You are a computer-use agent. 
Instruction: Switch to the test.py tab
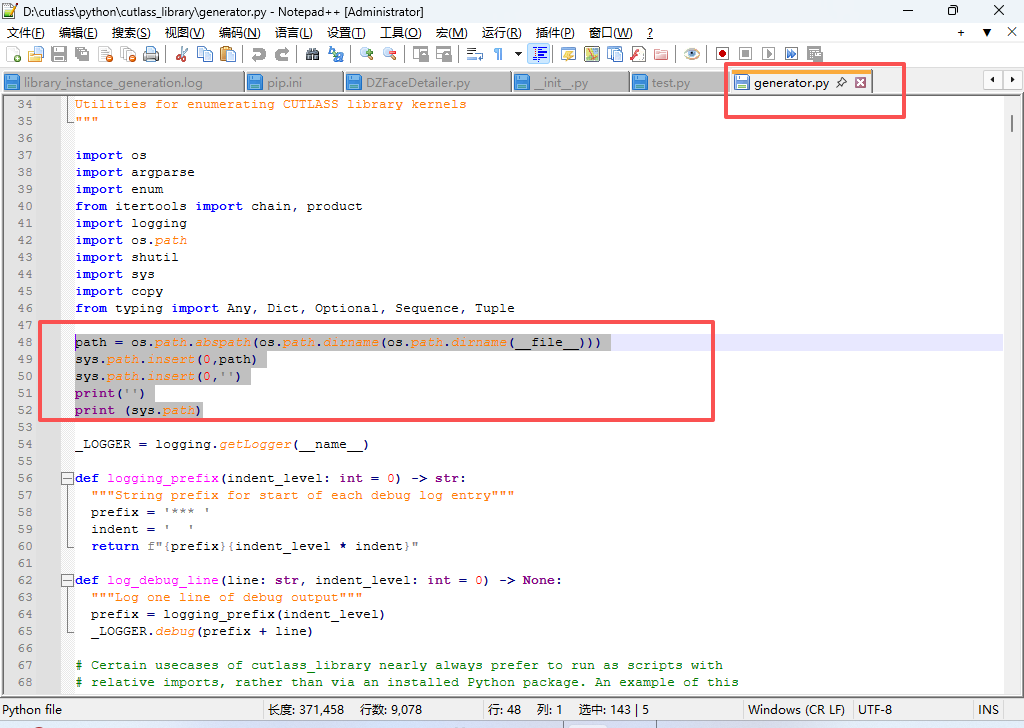(x=679, y=82)
